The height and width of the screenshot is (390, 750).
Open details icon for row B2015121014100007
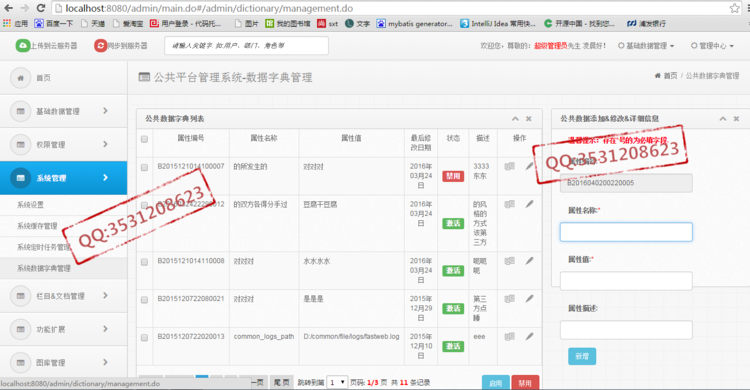[x=509, y=167]
